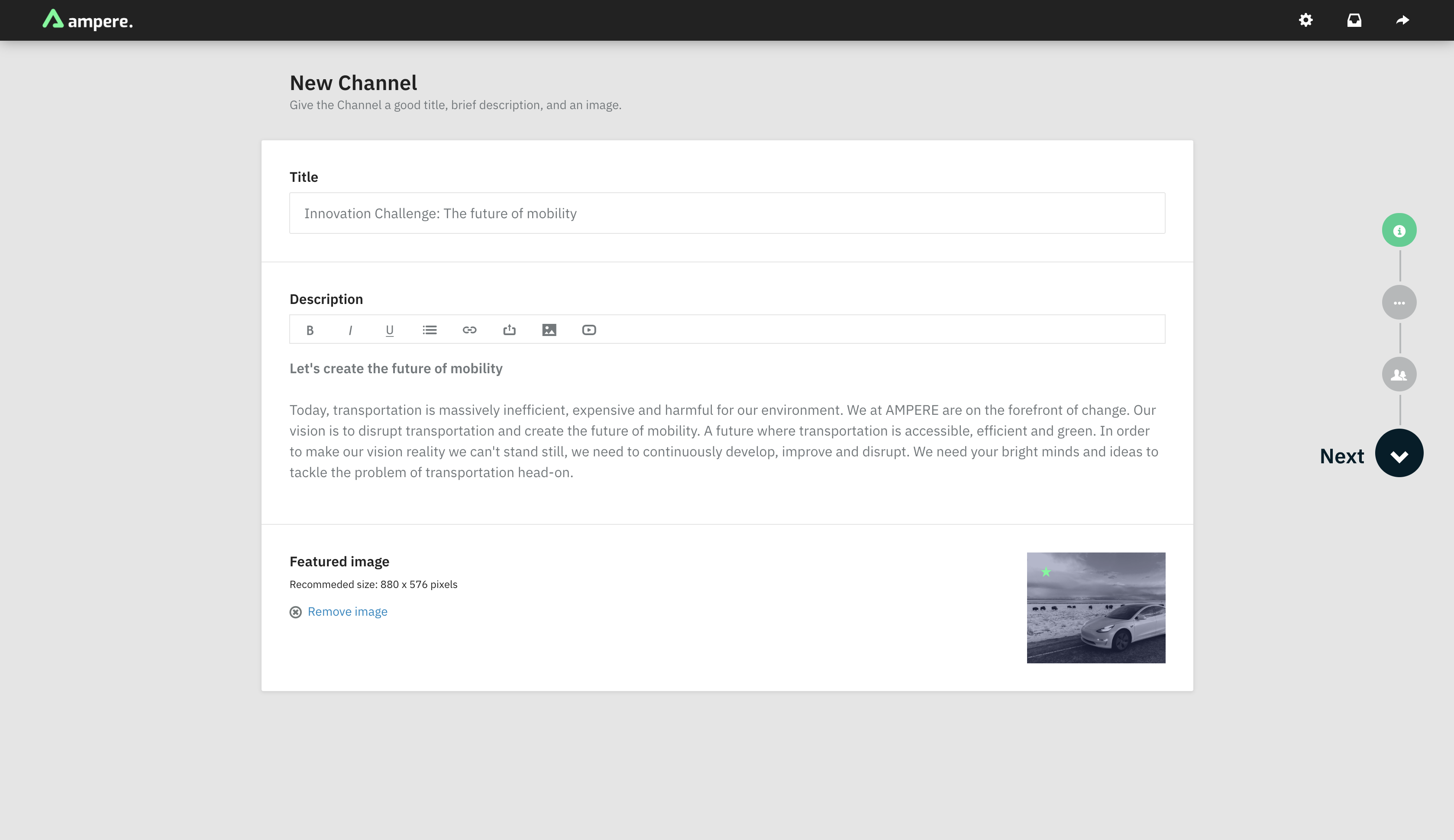Click the 'New Channel' page heading
Image resolution: width=1454 pixels, height=840 pixels.
(353, 83)
